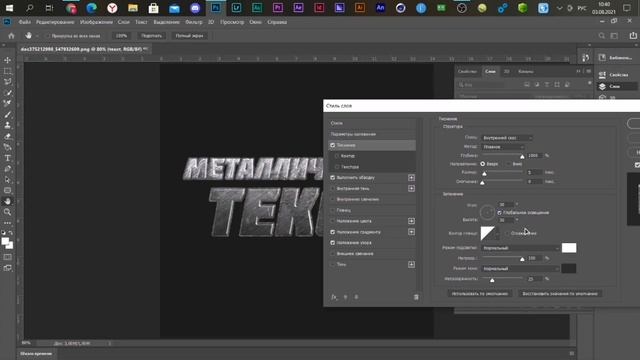
Task: Select the Path Selection arrow tool
Action: pyautogui.click(x=7, y=180)
